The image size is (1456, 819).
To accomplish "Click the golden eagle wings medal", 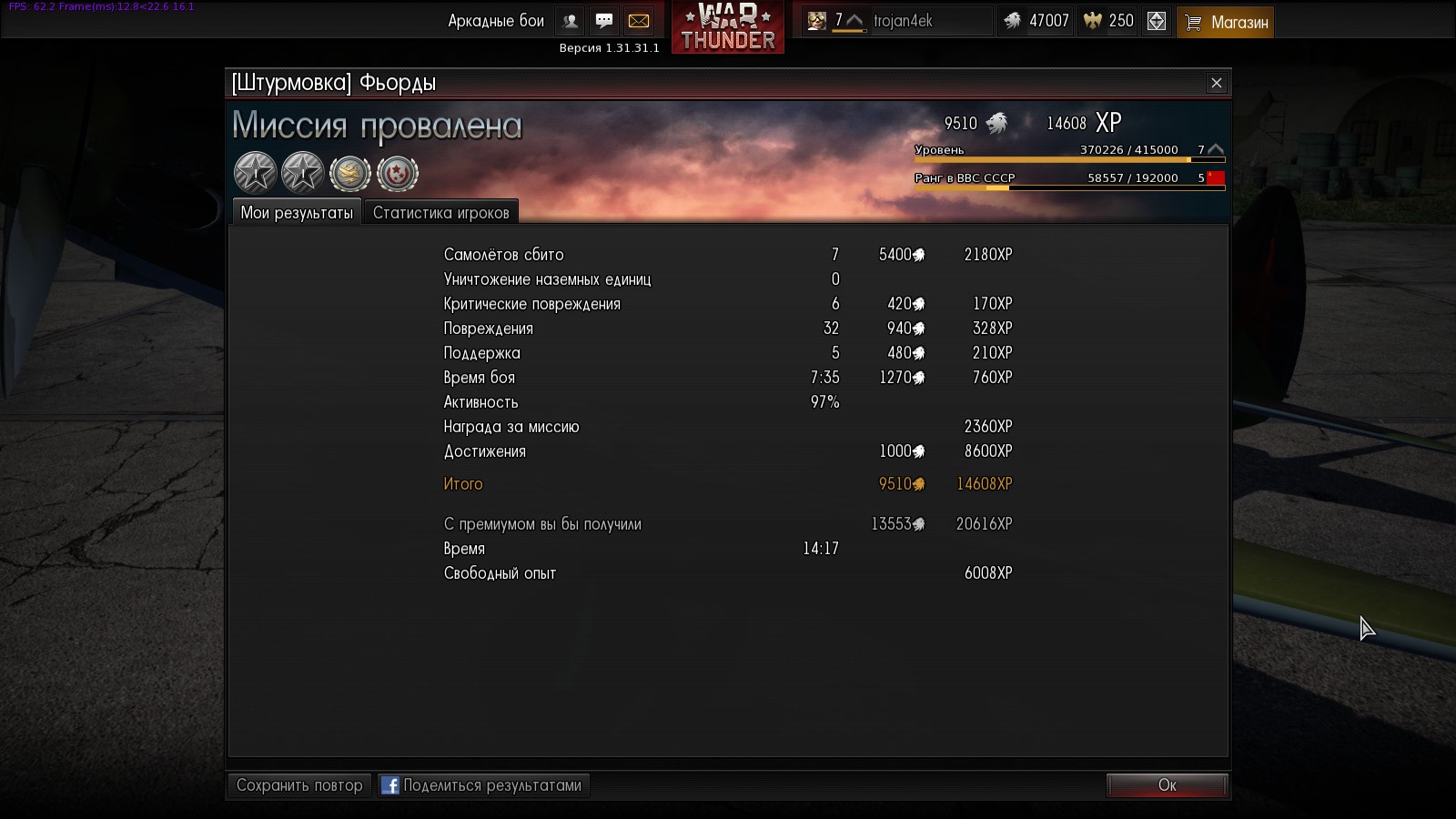I will [x=349, y=173].
